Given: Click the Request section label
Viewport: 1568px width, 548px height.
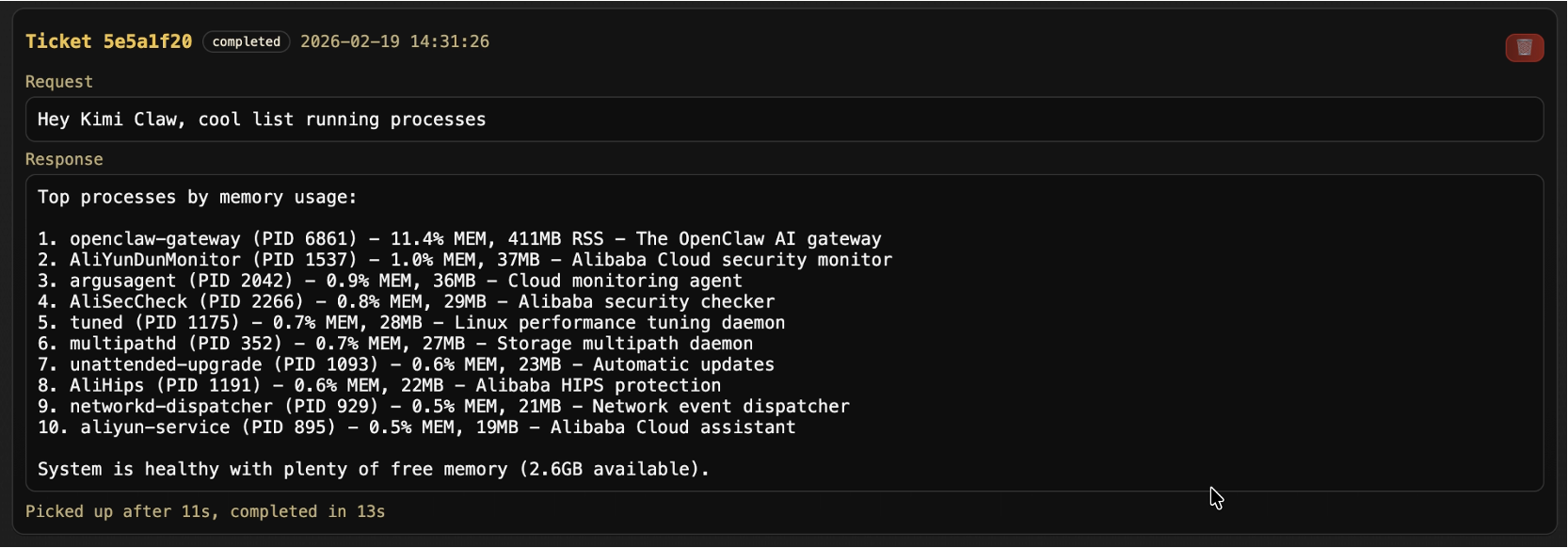Looking at the screenshot, I should click(58, 82).
